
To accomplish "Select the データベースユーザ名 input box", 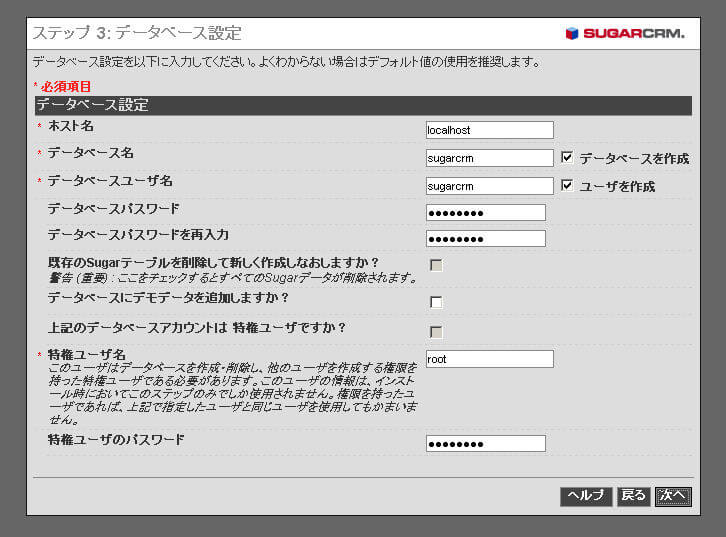I will pos(489,186).
